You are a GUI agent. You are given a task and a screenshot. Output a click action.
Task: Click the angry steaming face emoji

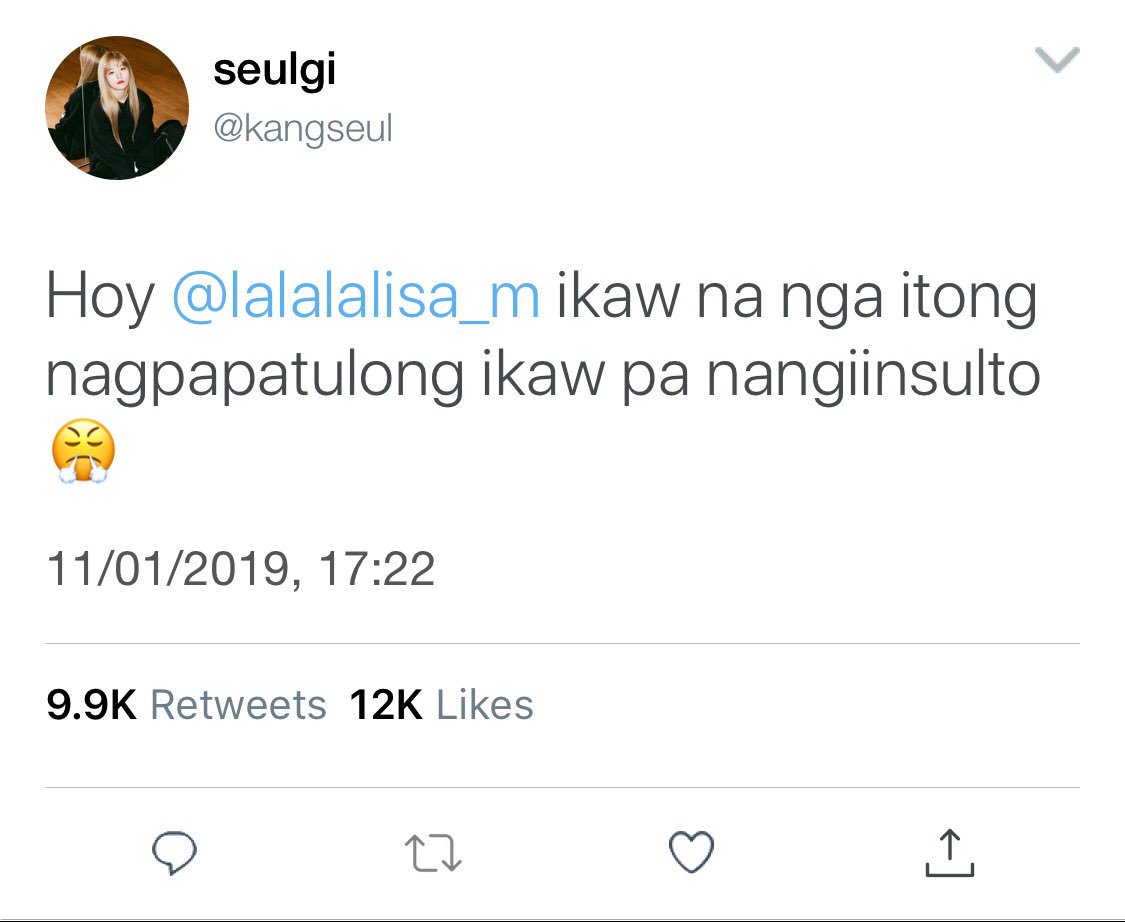83,451
